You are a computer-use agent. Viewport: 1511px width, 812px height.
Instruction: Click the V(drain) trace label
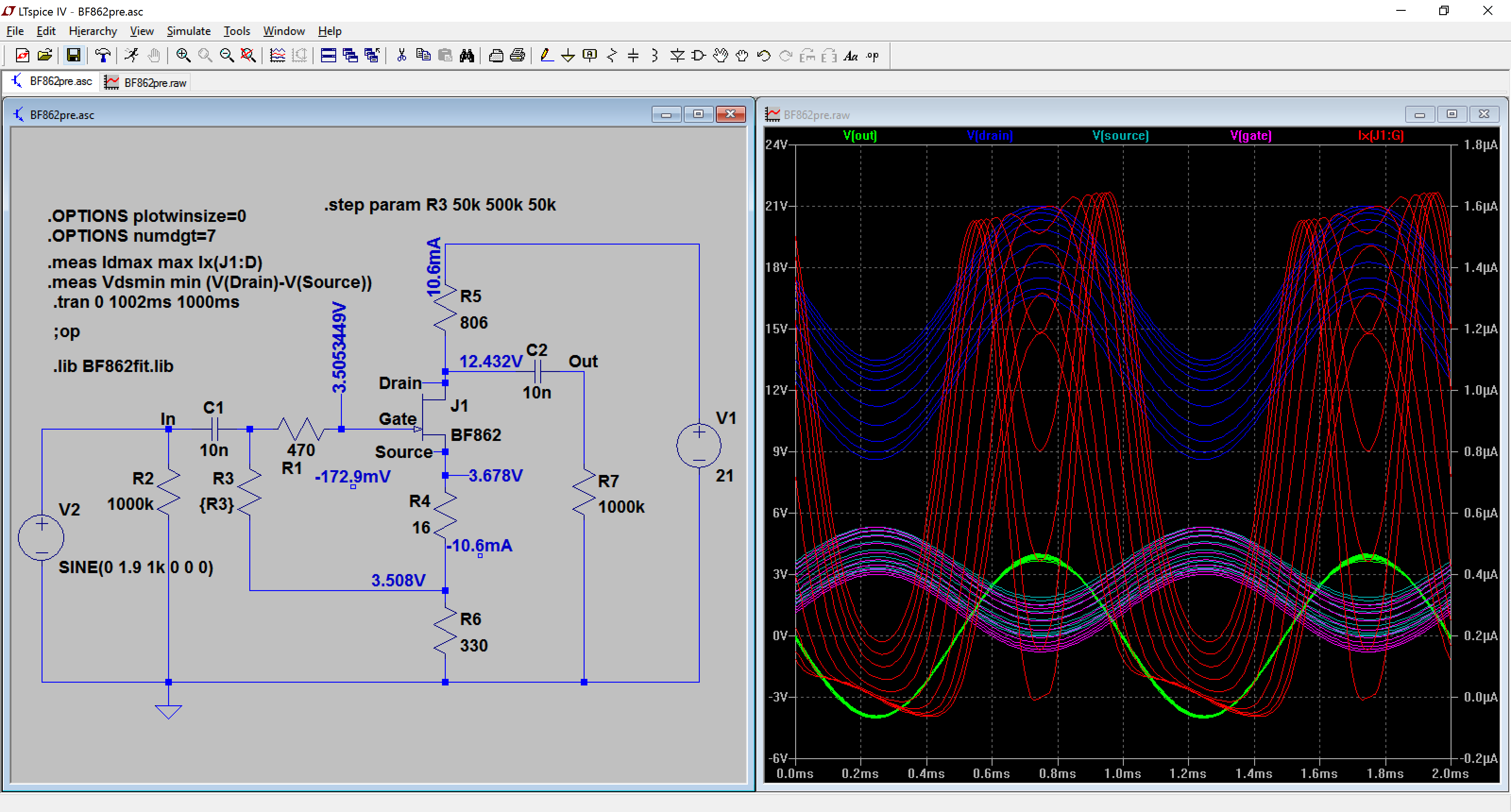(990, 135)
